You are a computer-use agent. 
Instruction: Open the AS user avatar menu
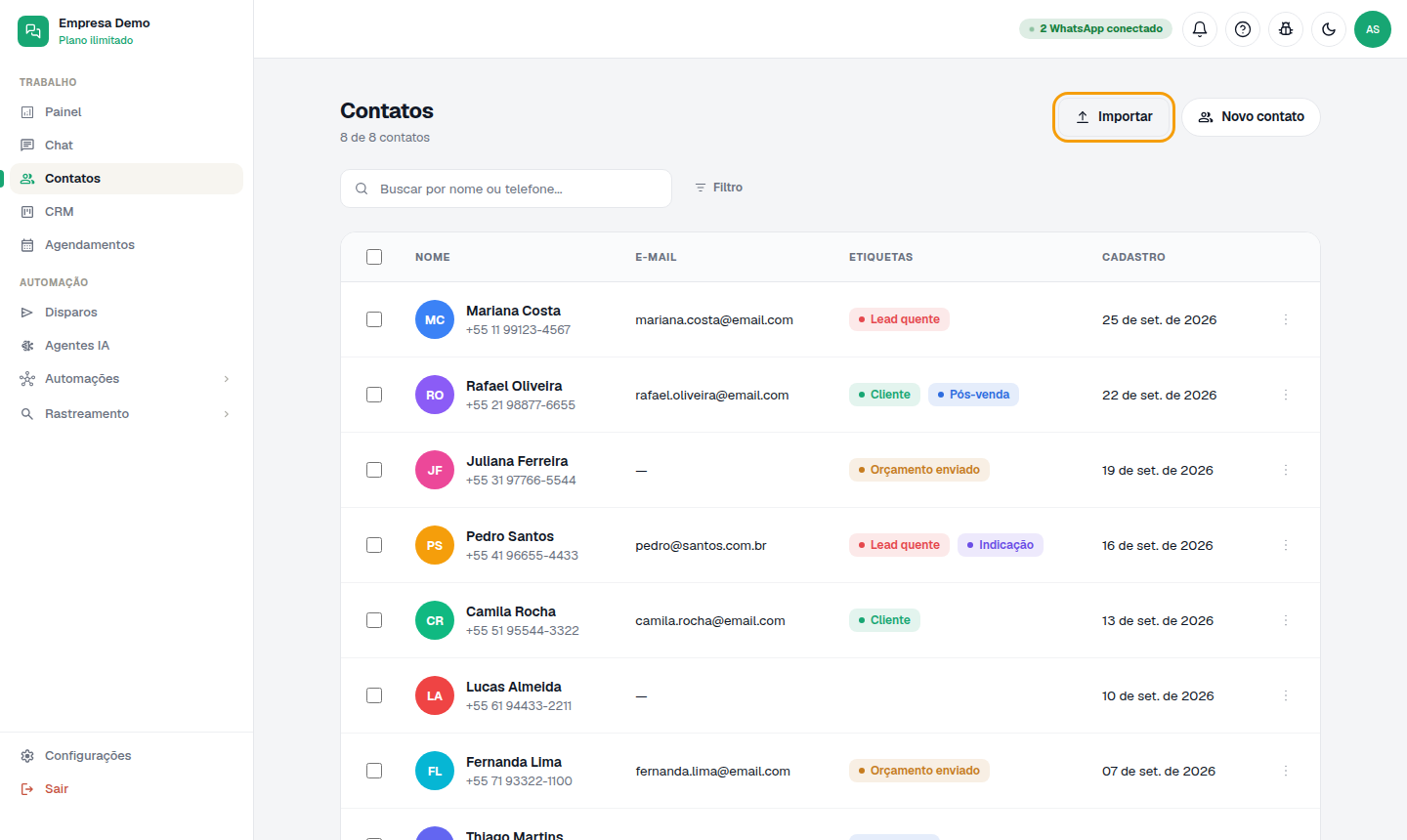pyautogui.click(x=1373, y=29)
